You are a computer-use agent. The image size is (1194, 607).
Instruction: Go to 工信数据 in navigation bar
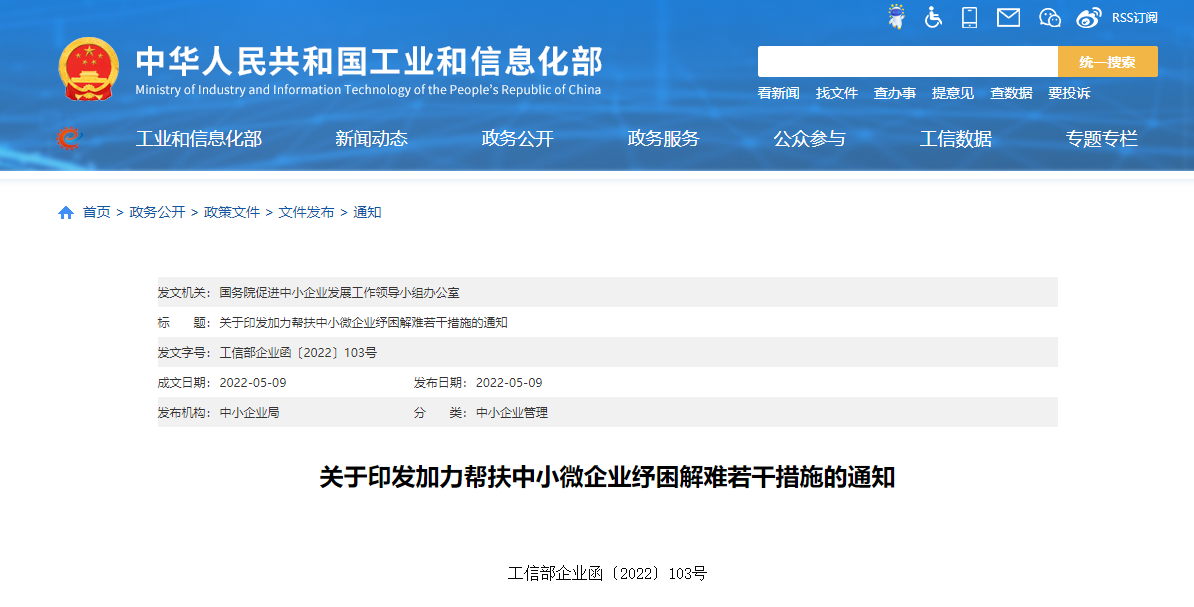point(955,139)
